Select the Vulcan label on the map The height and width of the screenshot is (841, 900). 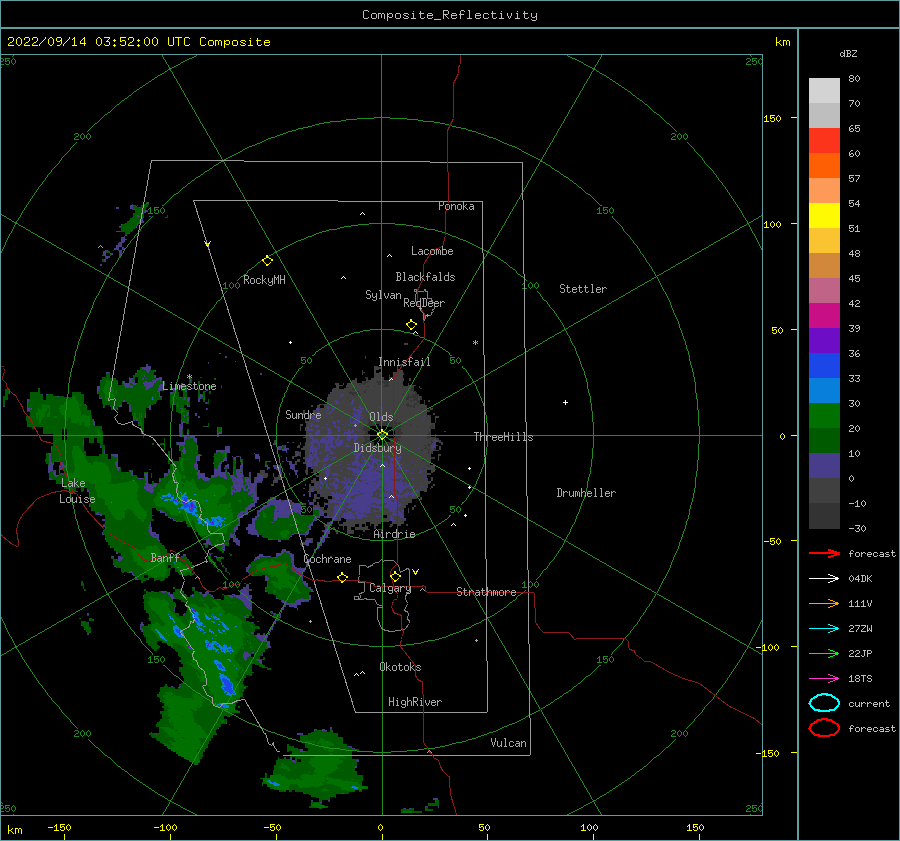tap(509, 743)
